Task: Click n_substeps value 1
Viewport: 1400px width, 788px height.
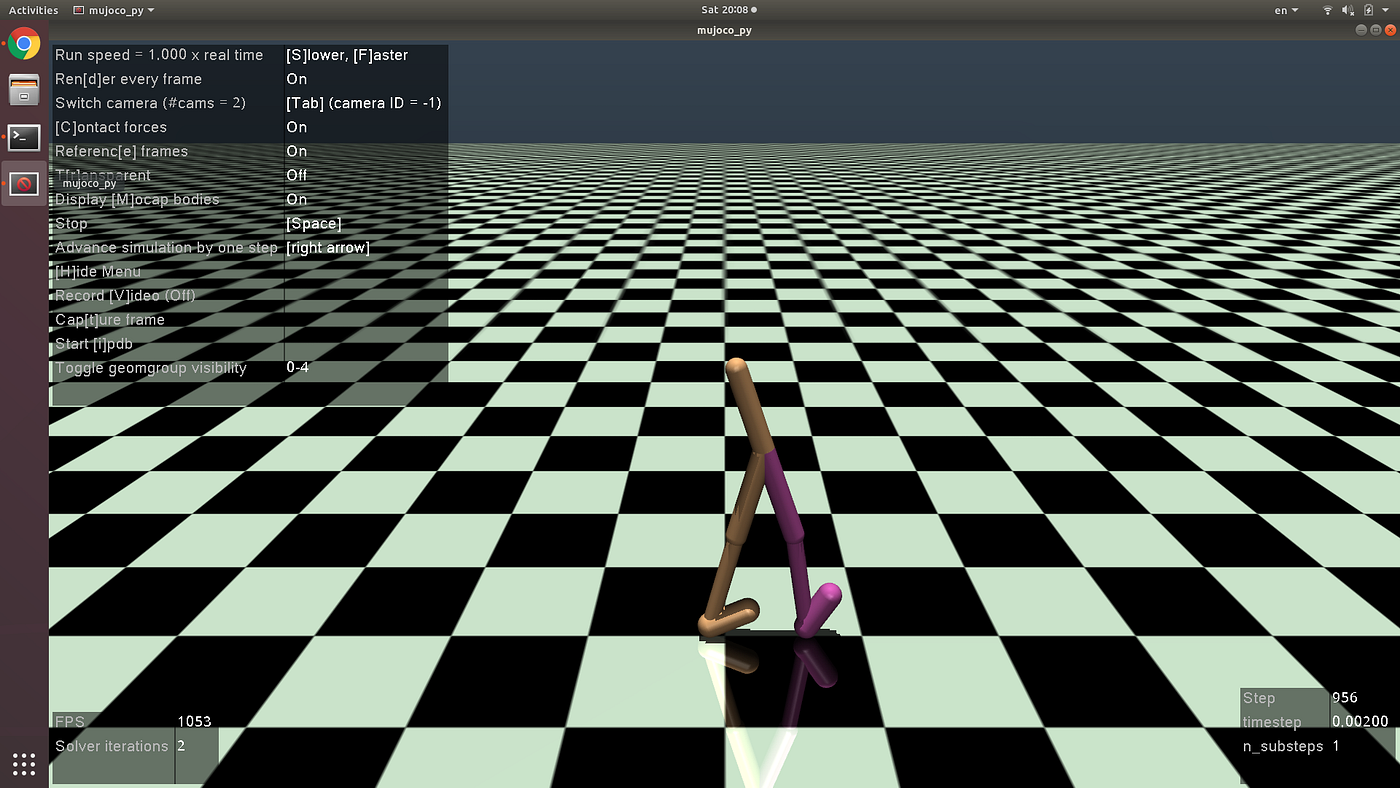Action: click(1336, 746)
